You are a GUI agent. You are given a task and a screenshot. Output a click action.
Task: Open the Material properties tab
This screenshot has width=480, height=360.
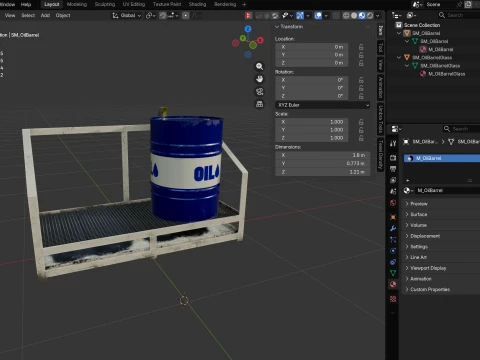tap(393, 284)
